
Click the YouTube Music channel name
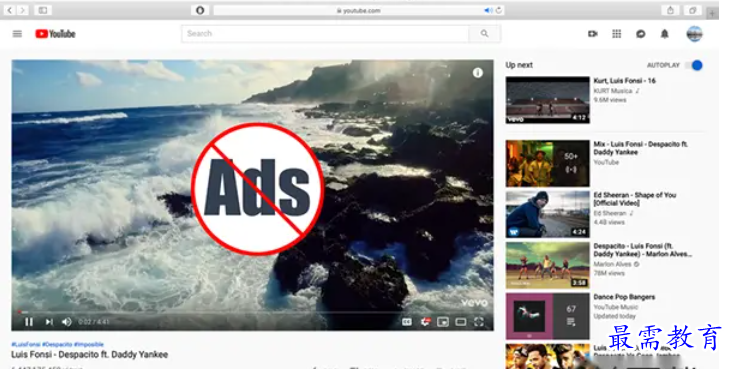[615, 307]
